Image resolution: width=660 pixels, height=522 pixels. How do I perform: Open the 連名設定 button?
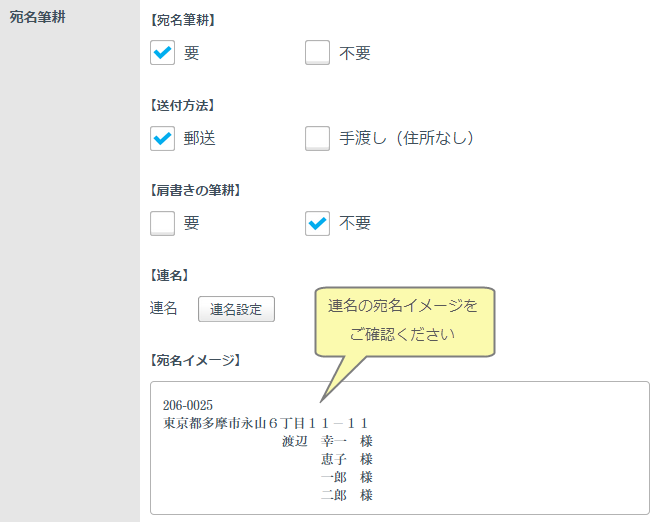pos(236,309)
